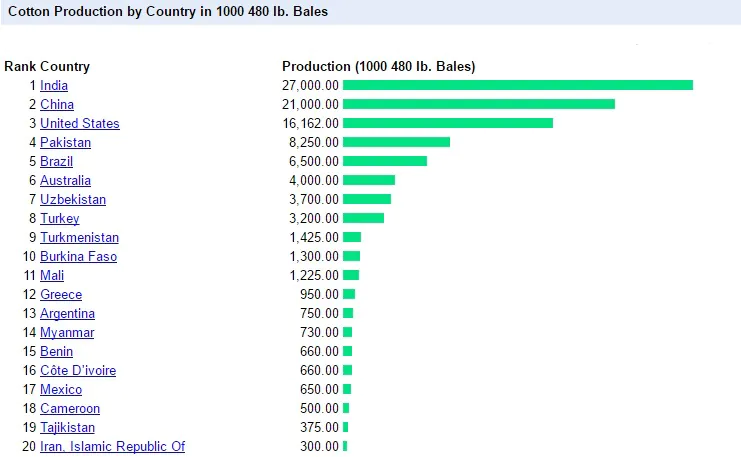Click China's green production bar
The image size is (741, 457).
coord(479,104)
